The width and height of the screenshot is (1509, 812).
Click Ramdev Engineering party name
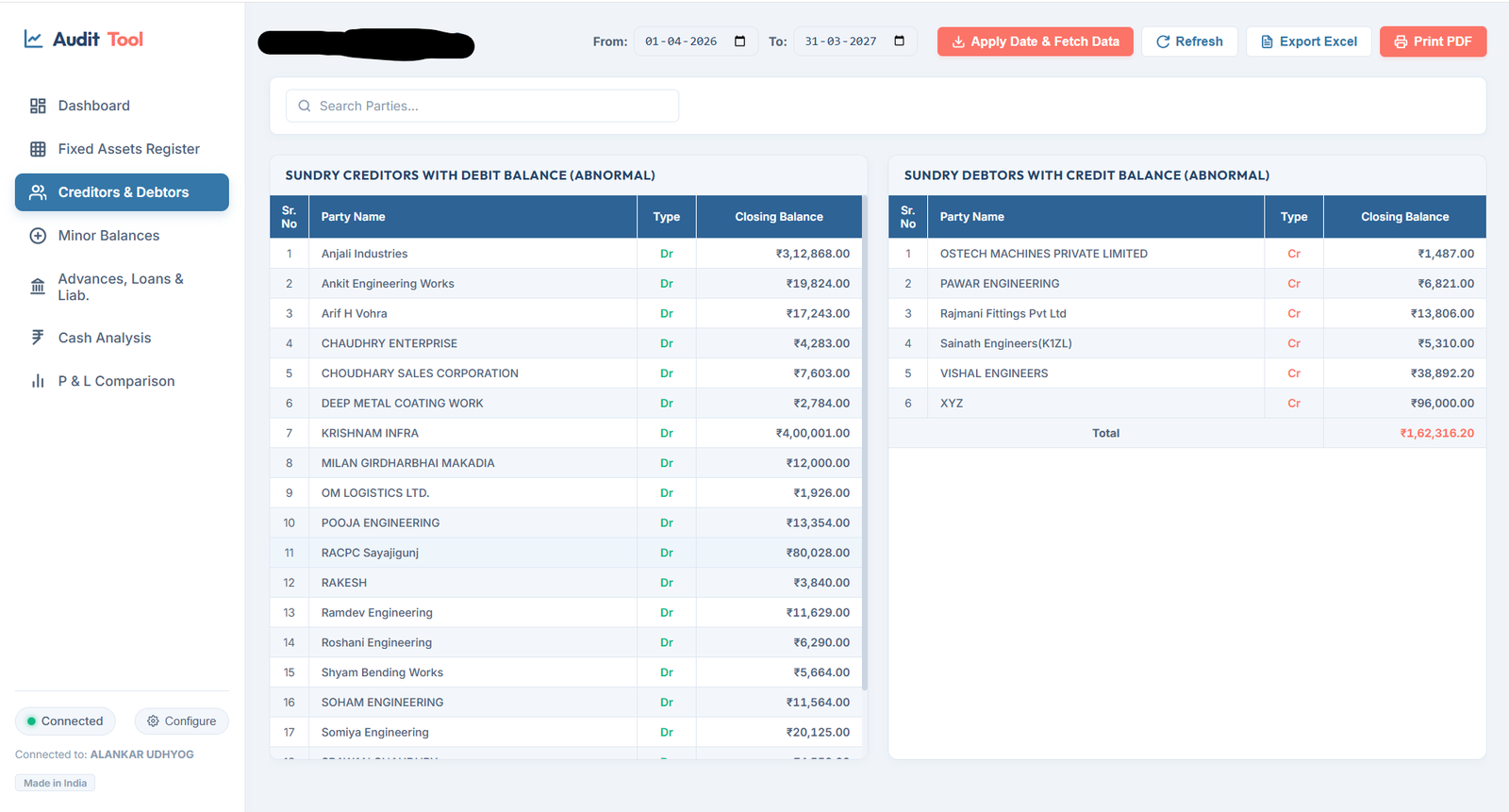pos(377,613)
